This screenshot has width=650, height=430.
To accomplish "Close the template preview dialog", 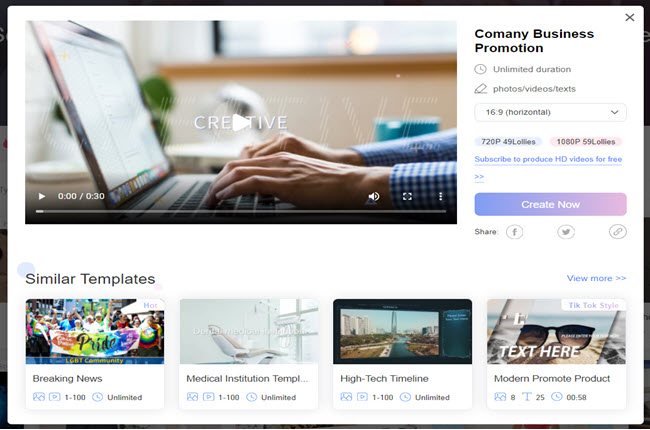I will [629, 17].
